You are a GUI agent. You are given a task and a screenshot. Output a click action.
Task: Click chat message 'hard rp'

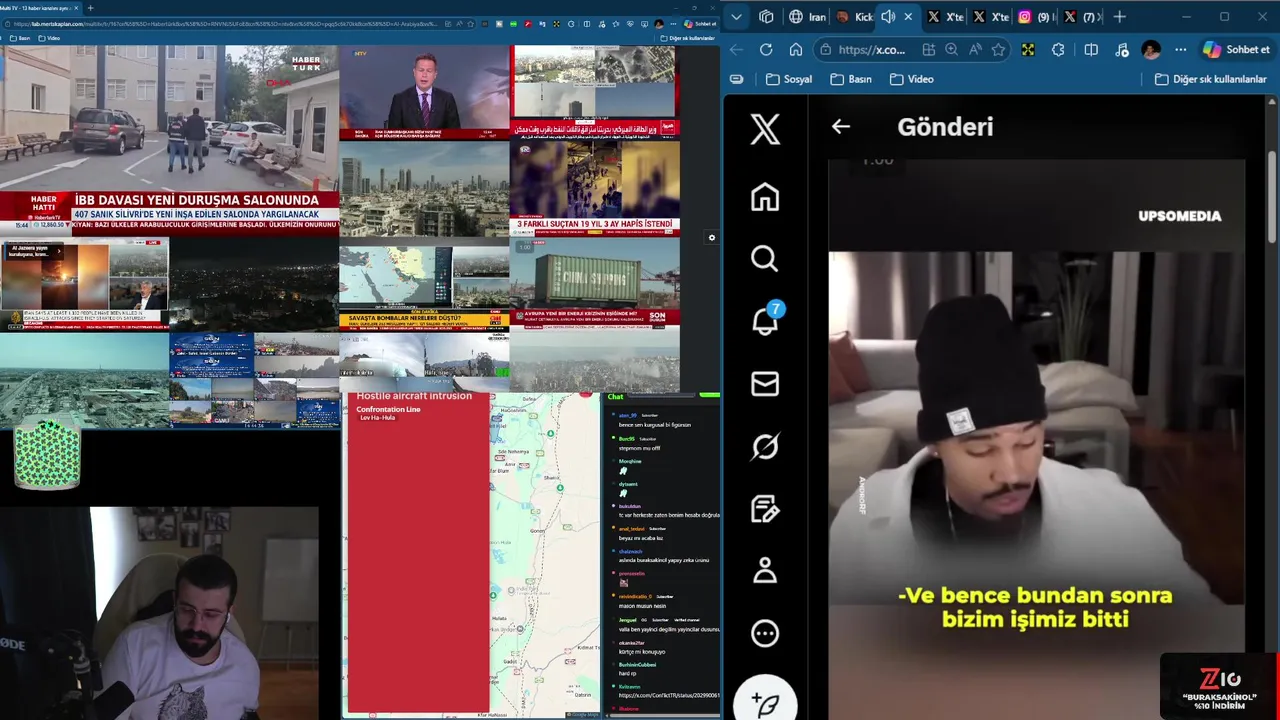[x=627, y=673]
